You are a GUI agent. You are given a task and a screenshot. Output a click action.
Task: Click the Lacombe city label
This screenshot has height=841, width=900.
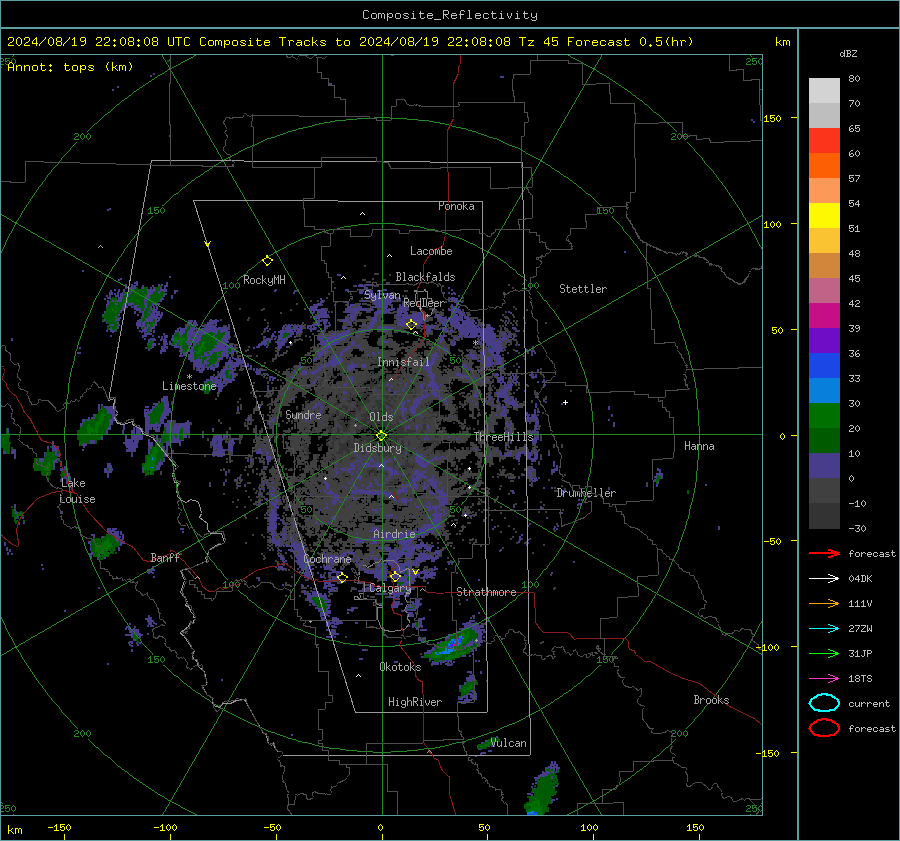point(431,251)
